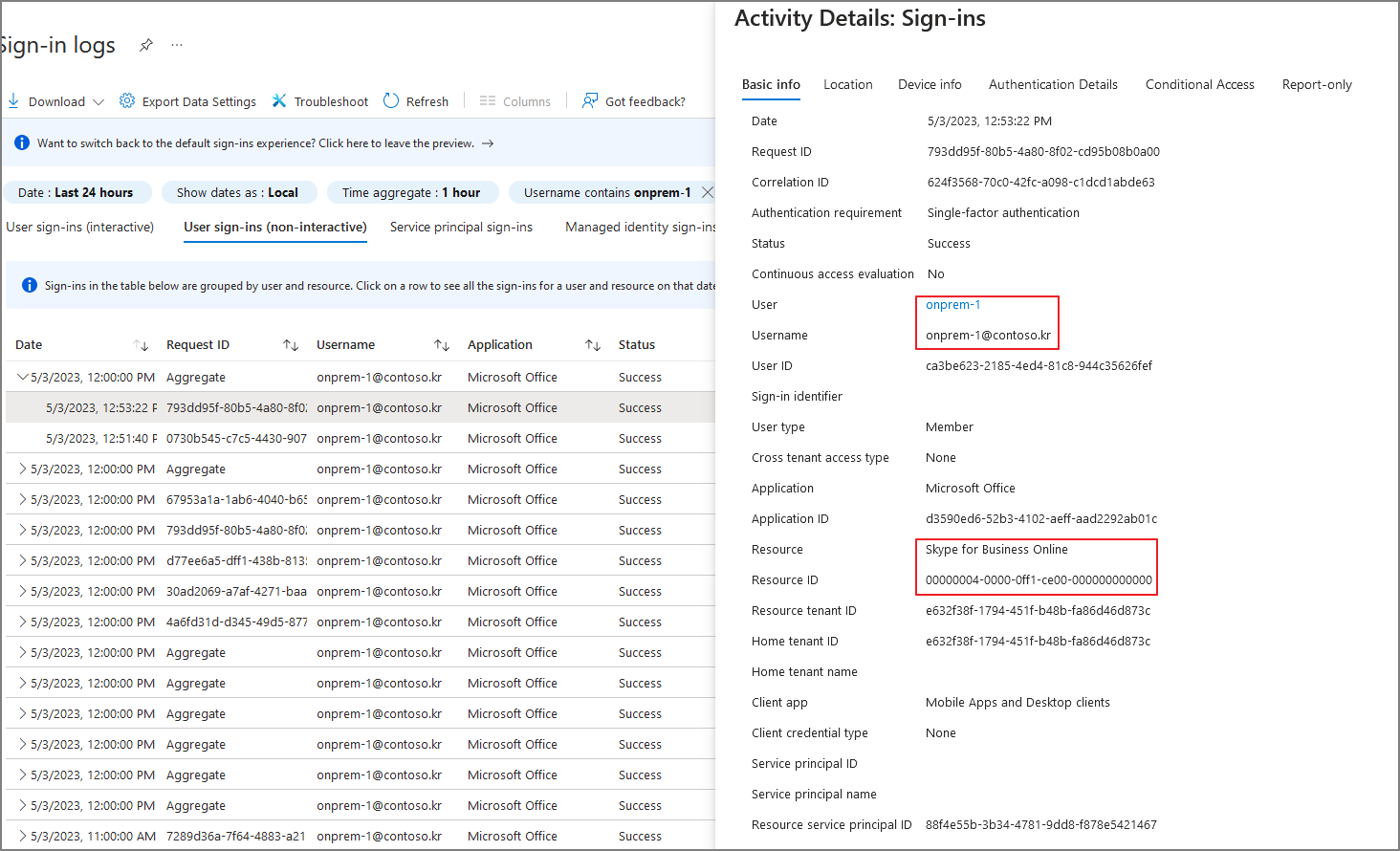The image size is (1400, 851).
Task: Change the Show dates as Local filter
Action: coord(237,192)
